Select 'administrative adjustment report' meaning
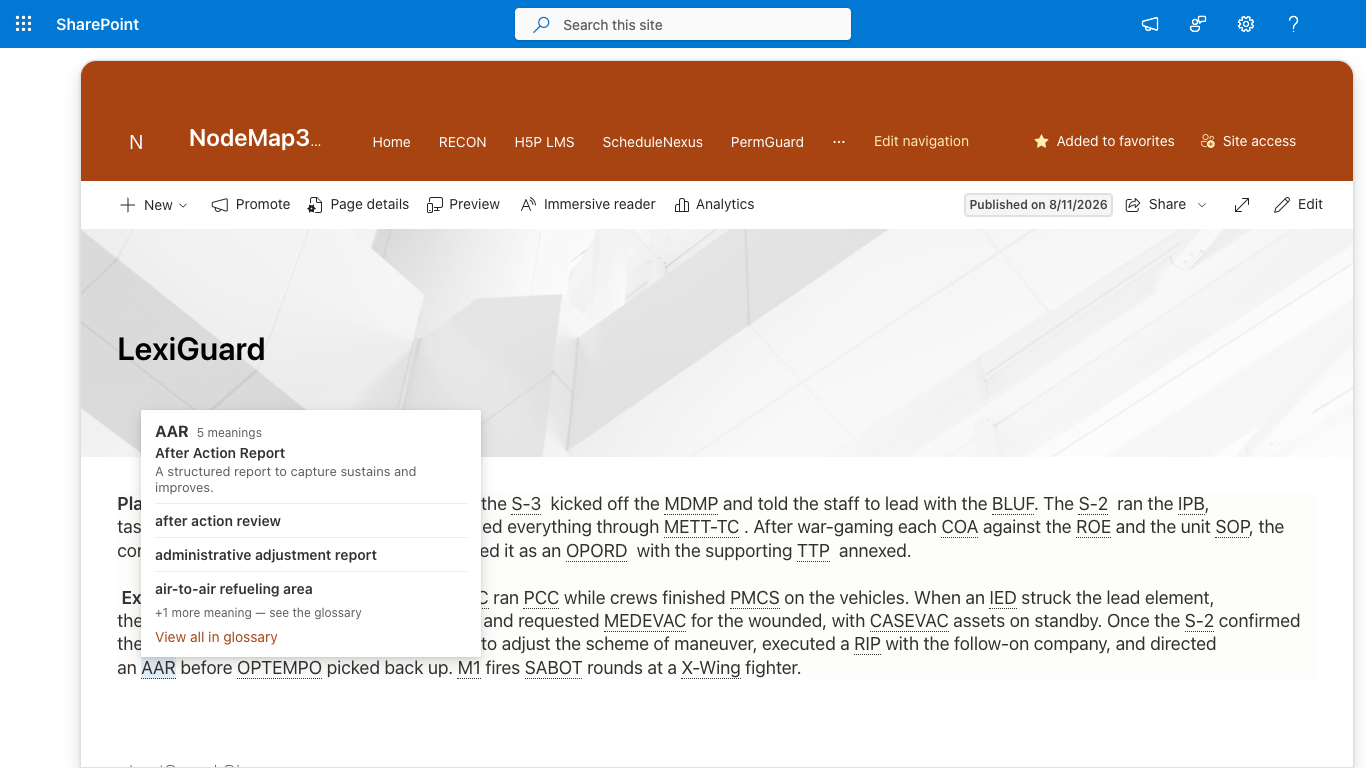1366x768 pixels. [x=266, y=555]
